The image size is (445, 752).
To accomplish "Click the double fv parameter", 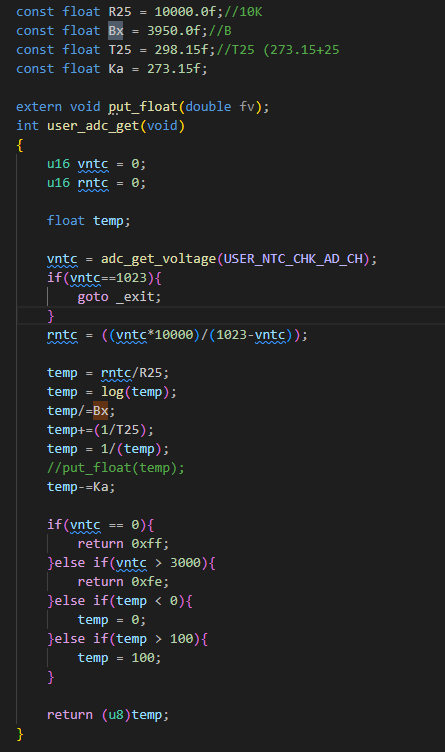I will (x=220, y=106).
